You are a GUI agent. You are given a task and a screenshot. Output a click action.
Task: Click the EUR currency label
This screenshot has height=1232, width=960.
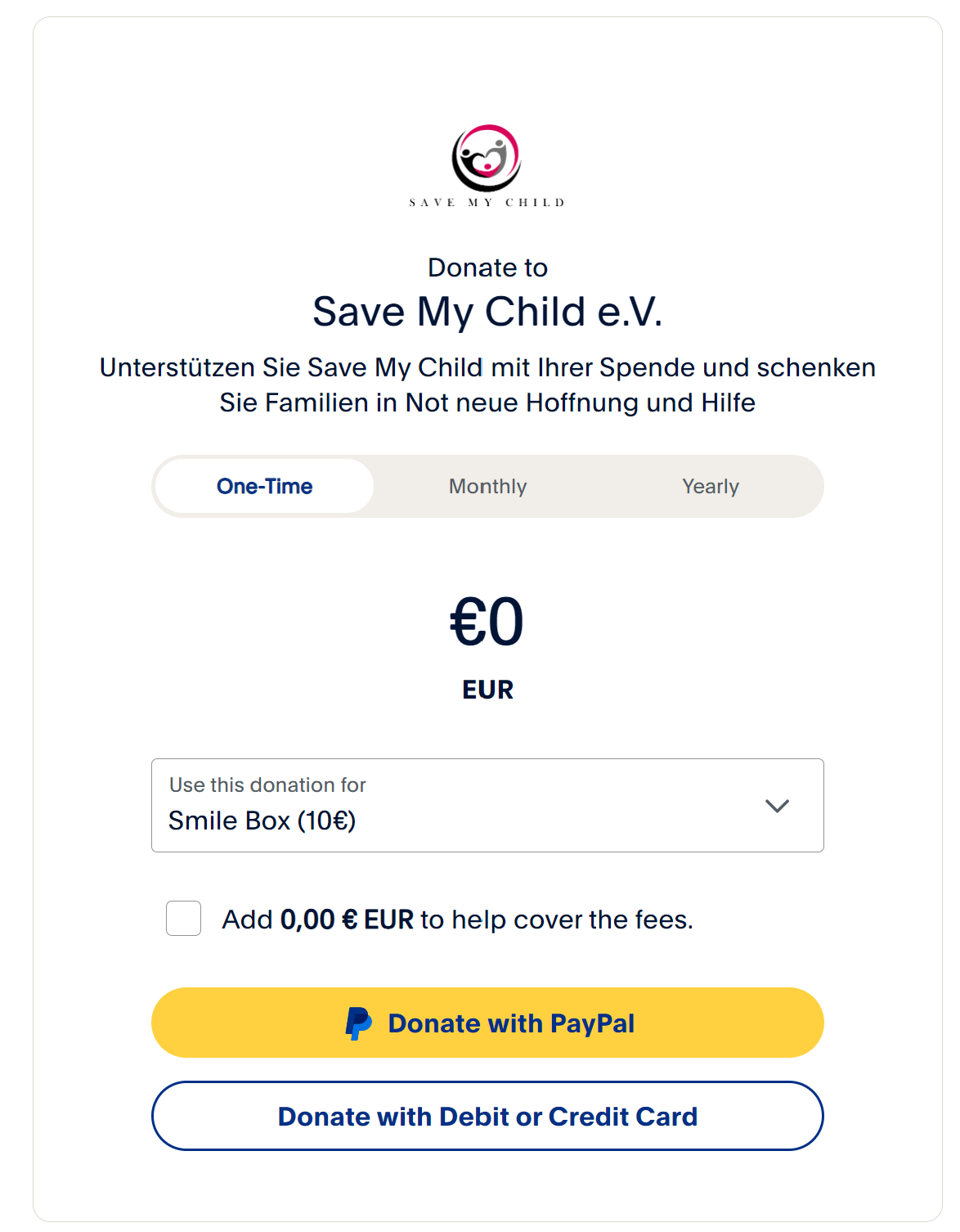[487, 690]
